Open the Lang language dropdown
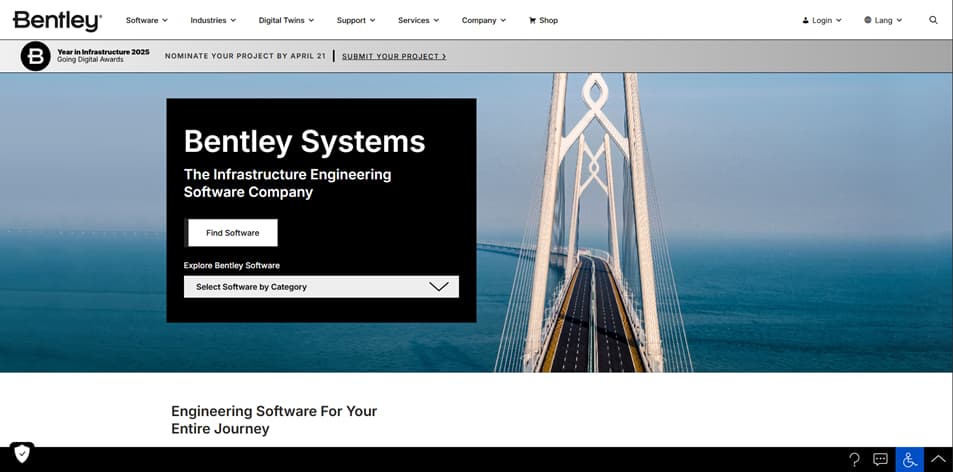This screenshot has height=472, width=953. click(883, 20)
